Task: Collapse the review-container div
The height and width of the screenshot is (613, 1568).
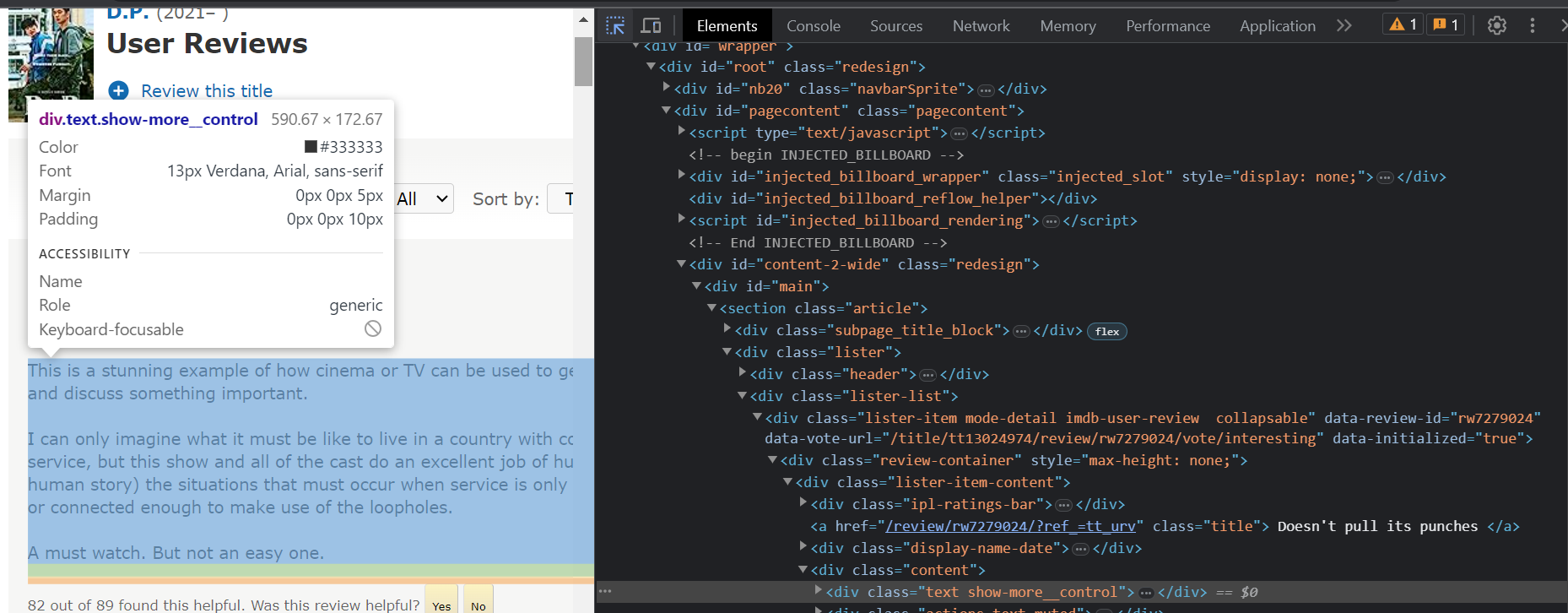Action: coord(772,459)
